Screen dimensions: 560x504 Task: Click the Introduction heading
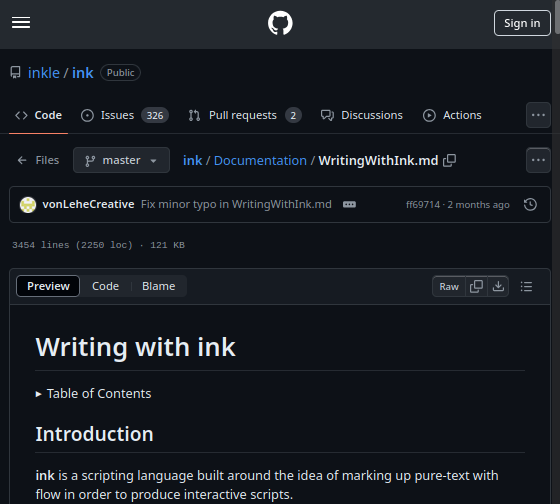click(94, 434)
